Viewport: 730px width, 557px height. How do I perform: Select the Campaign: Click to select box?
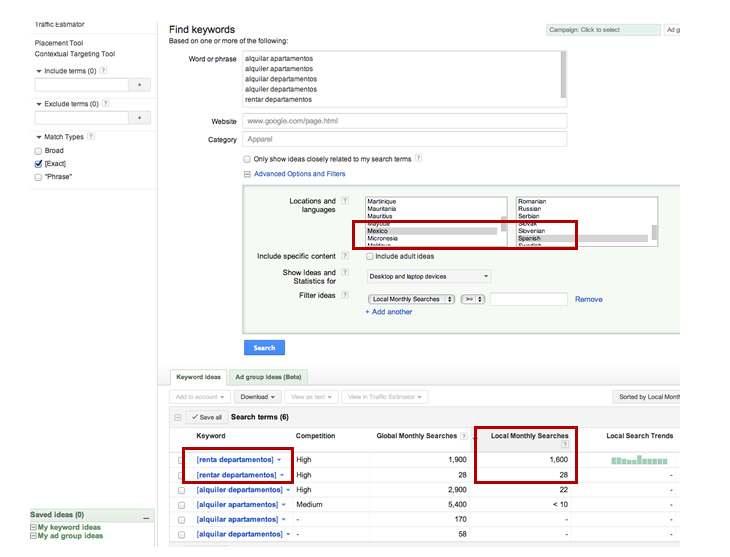pos(603,30)
